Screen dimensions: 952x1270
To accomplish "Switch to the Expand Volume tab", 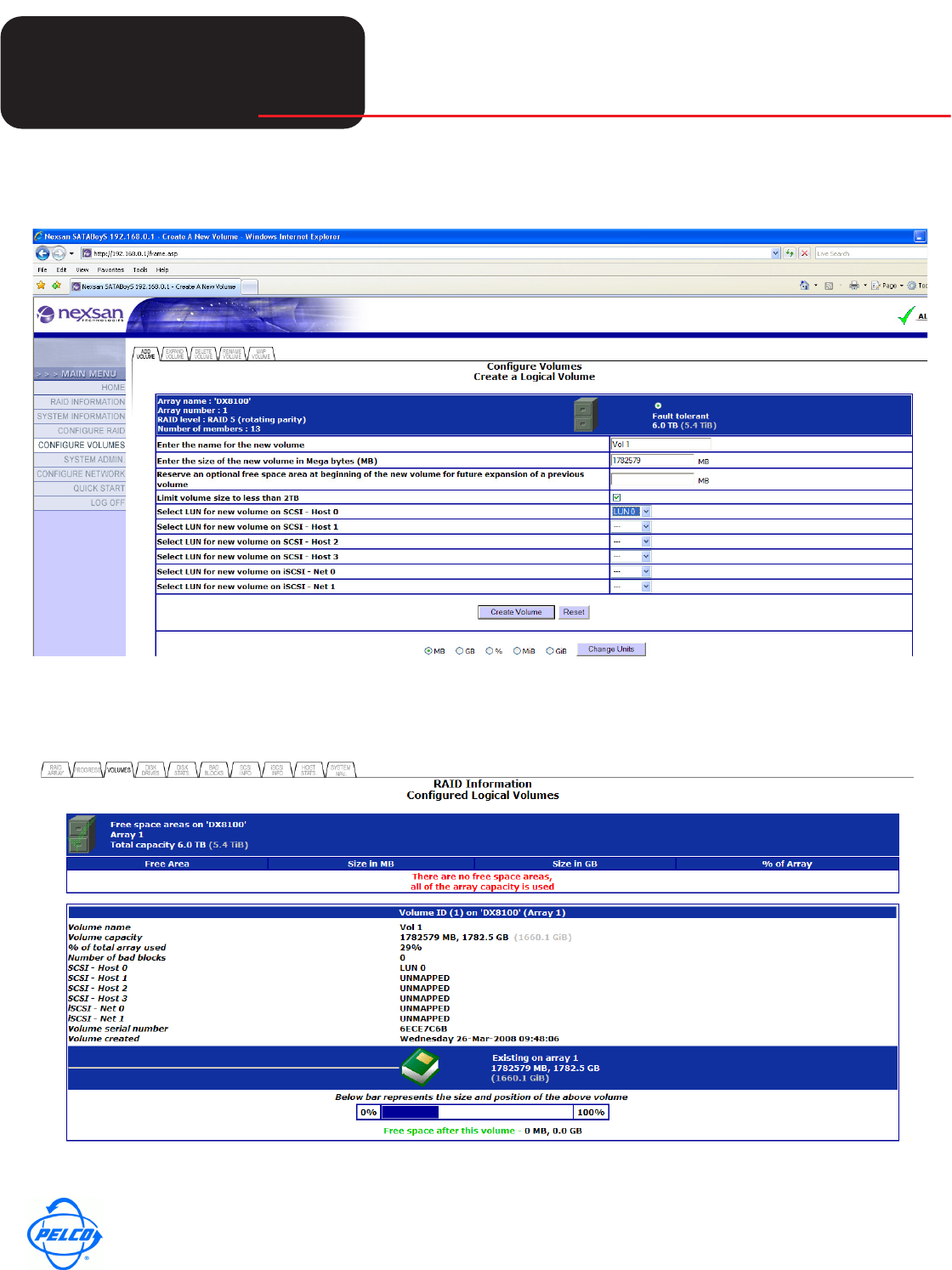I will pyautogui.click(x=174, y=354).
